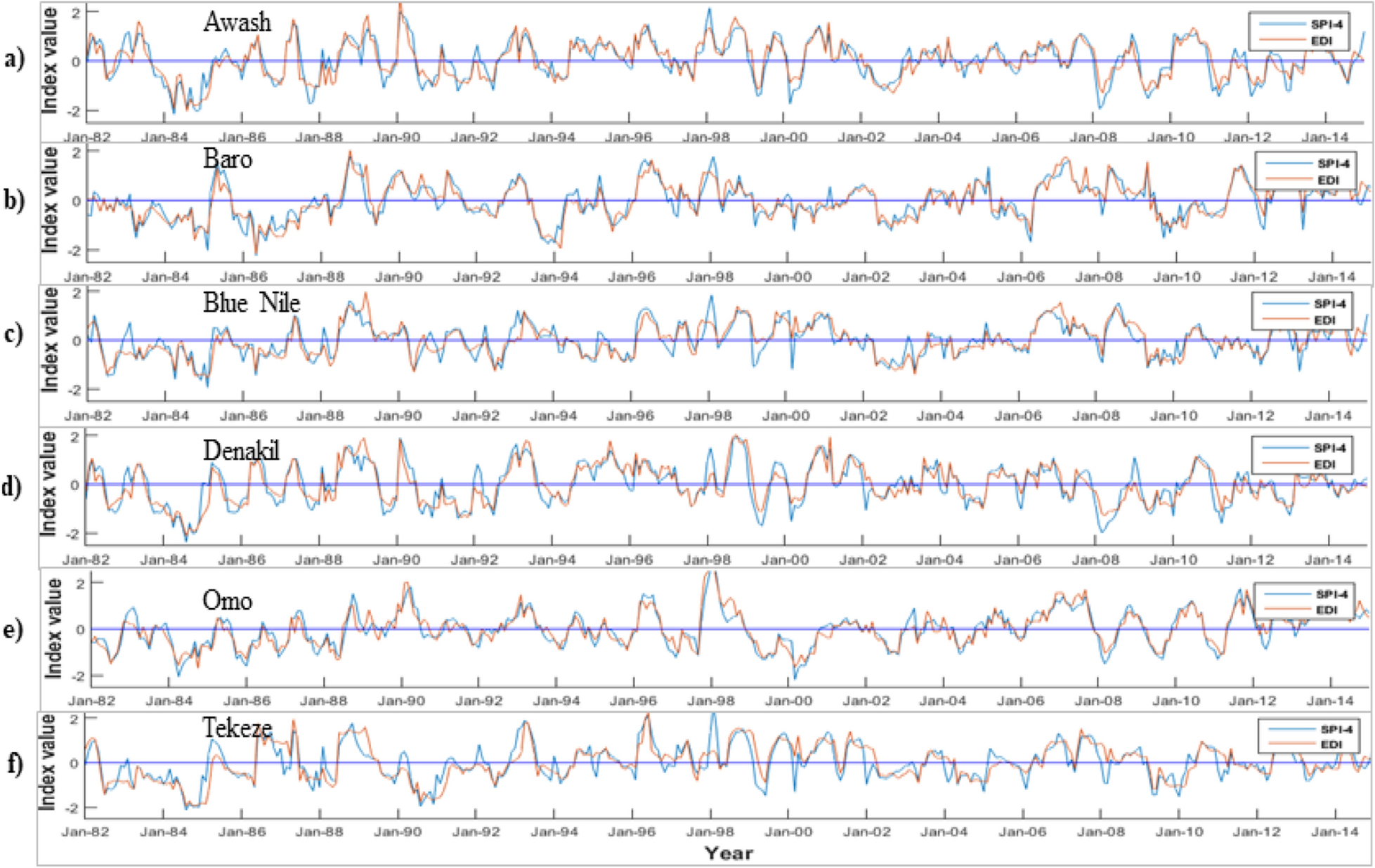Click 'Index value' label of Baro plot
The height and width of the screenshot is (868, 1375).
tap(48, 200)
